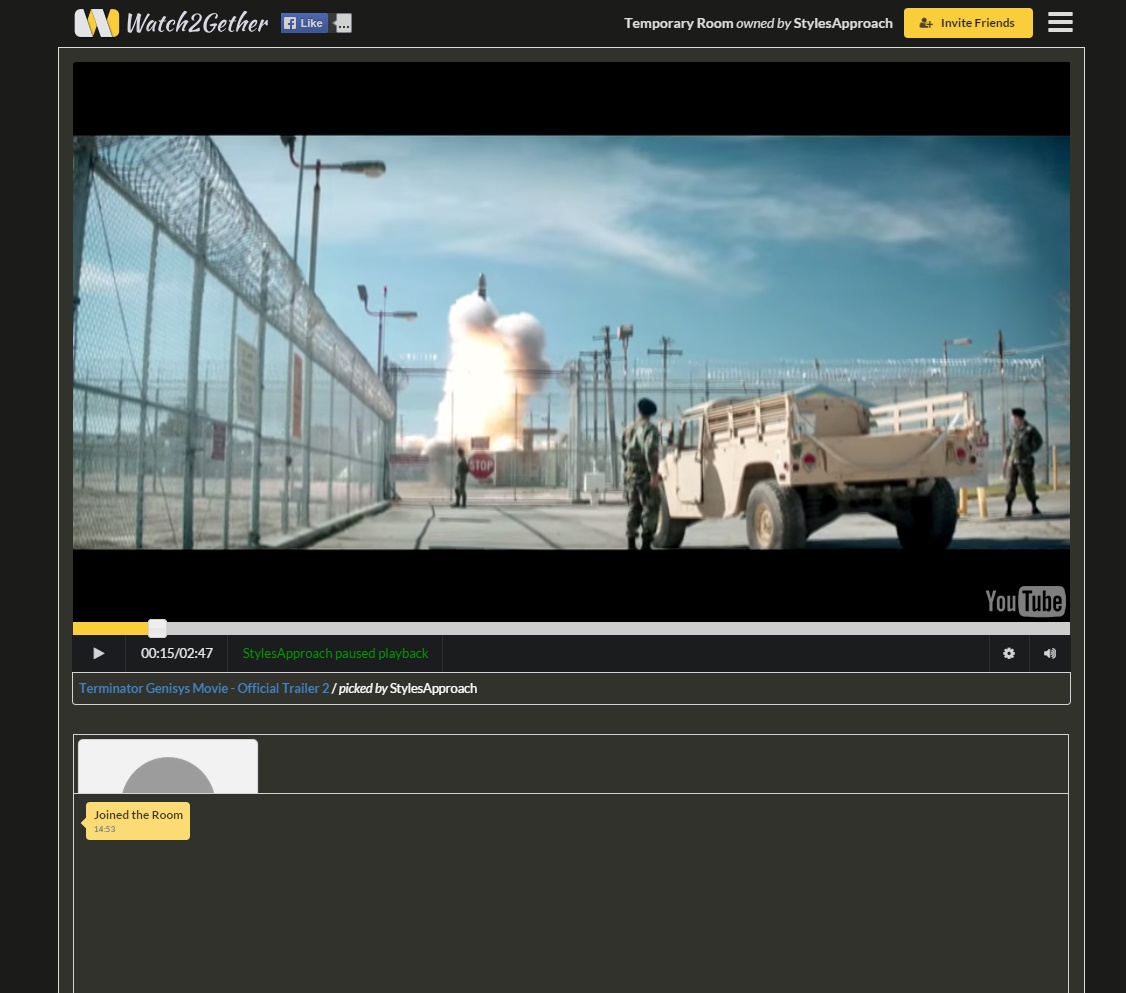Click the Invite Friends button

coord(967,23)
